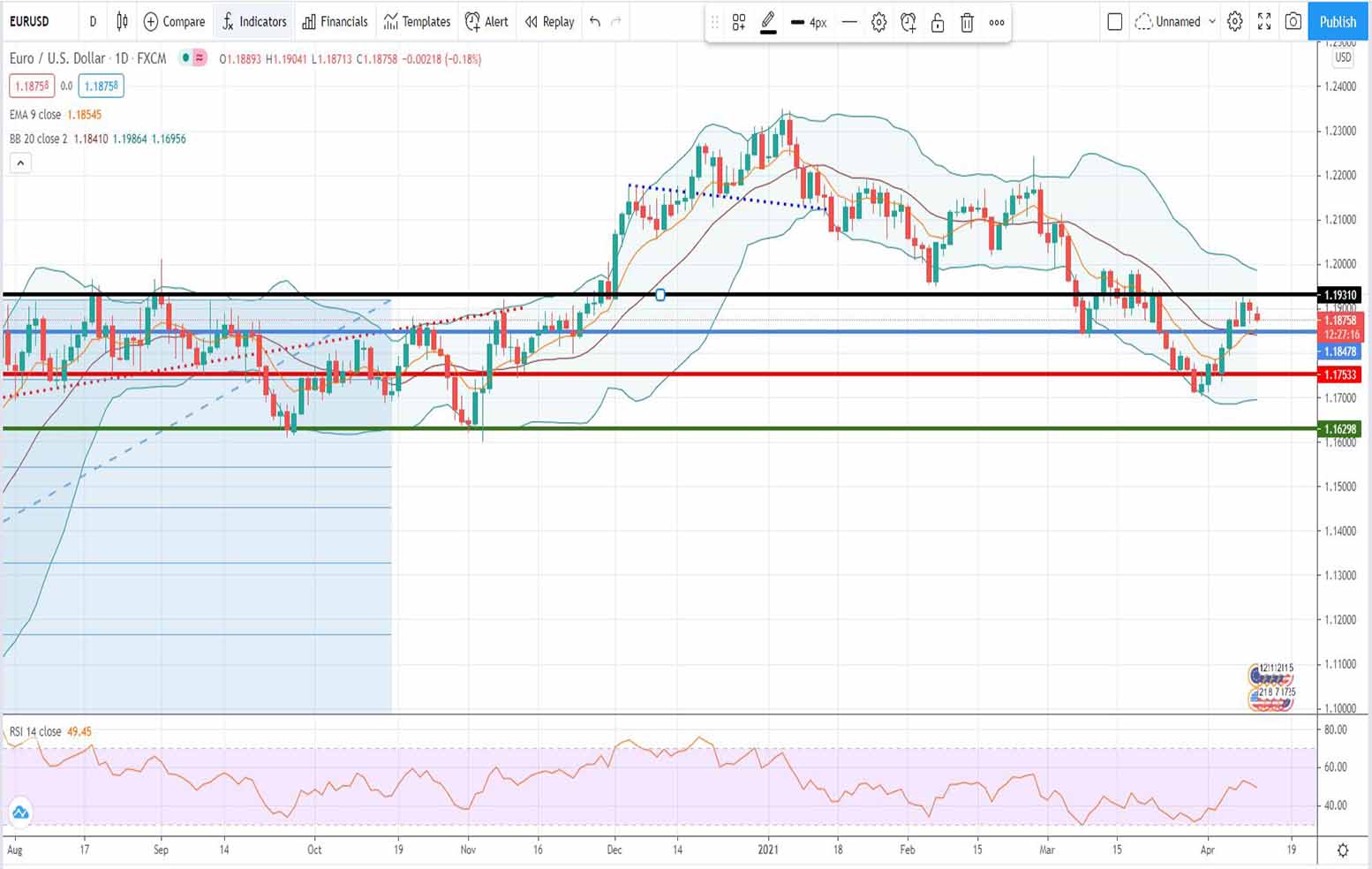1372x869 pixels.
Task: Open the Financials menu
Action: point(335,21)
